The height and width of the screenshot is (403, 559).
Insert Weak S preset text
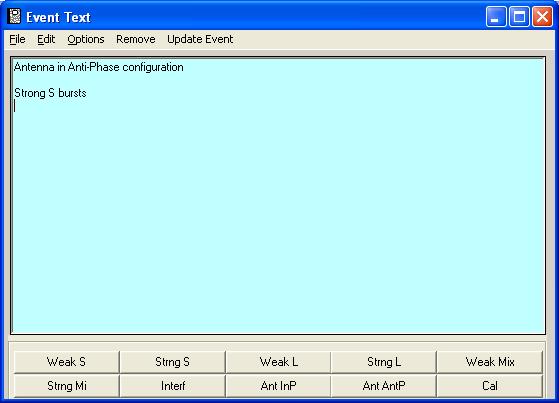pos(66,362)
